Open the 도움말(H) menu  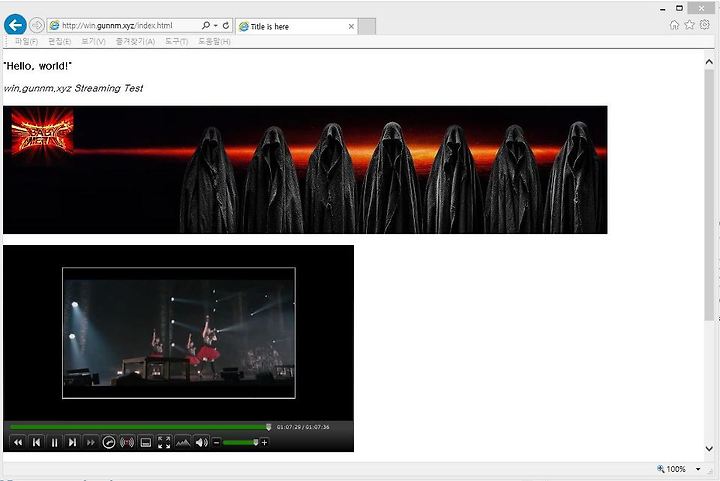(214, 41)
